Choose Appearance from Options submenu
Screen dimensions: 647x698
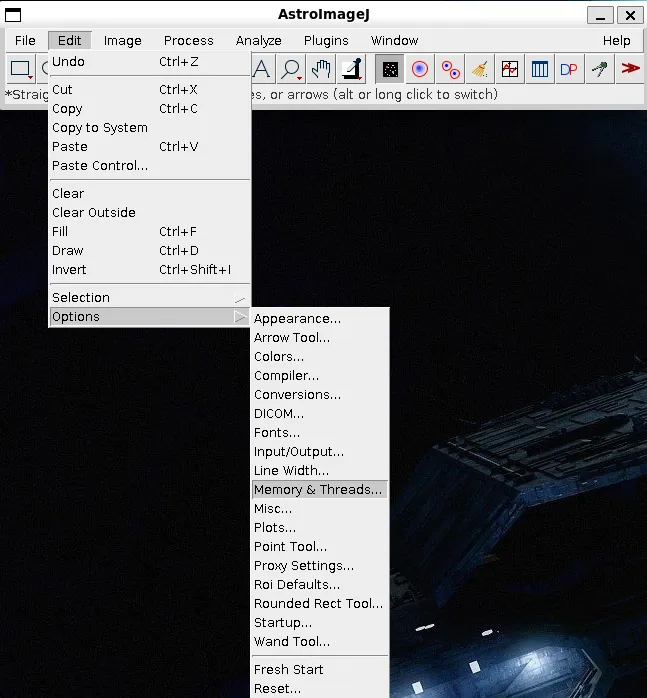(x=297, y=319)
